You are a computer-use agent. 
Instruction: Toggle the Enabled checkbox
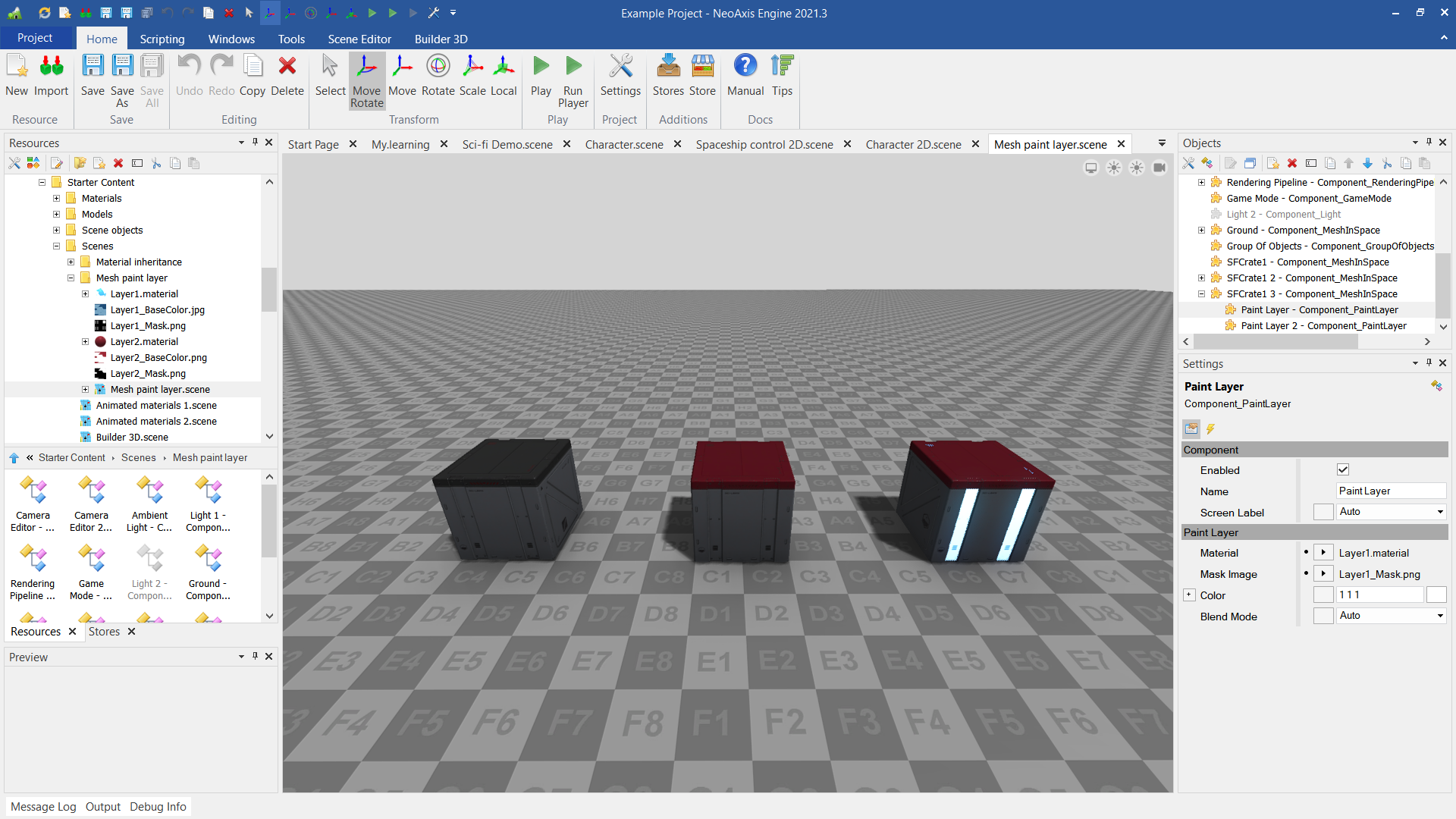1342,470
